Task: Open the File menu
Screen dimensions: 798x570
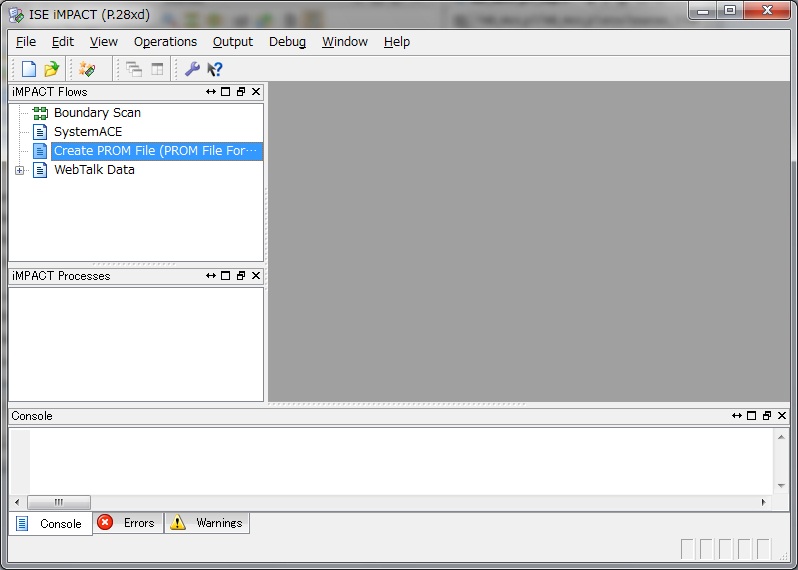Action: (26, 42)
